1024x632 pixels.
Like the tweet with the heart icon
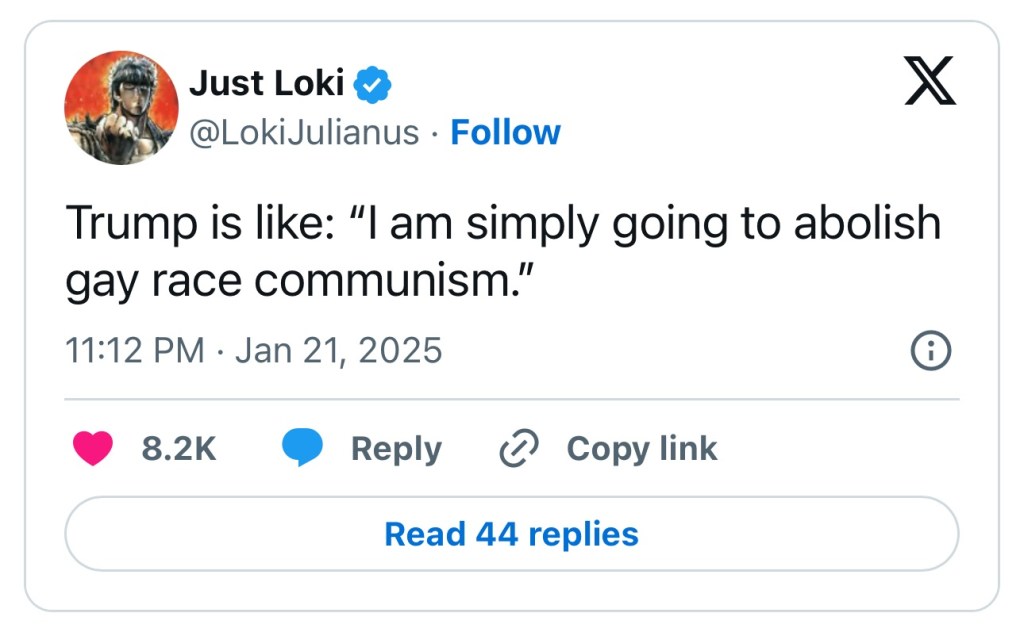[93, 449]
